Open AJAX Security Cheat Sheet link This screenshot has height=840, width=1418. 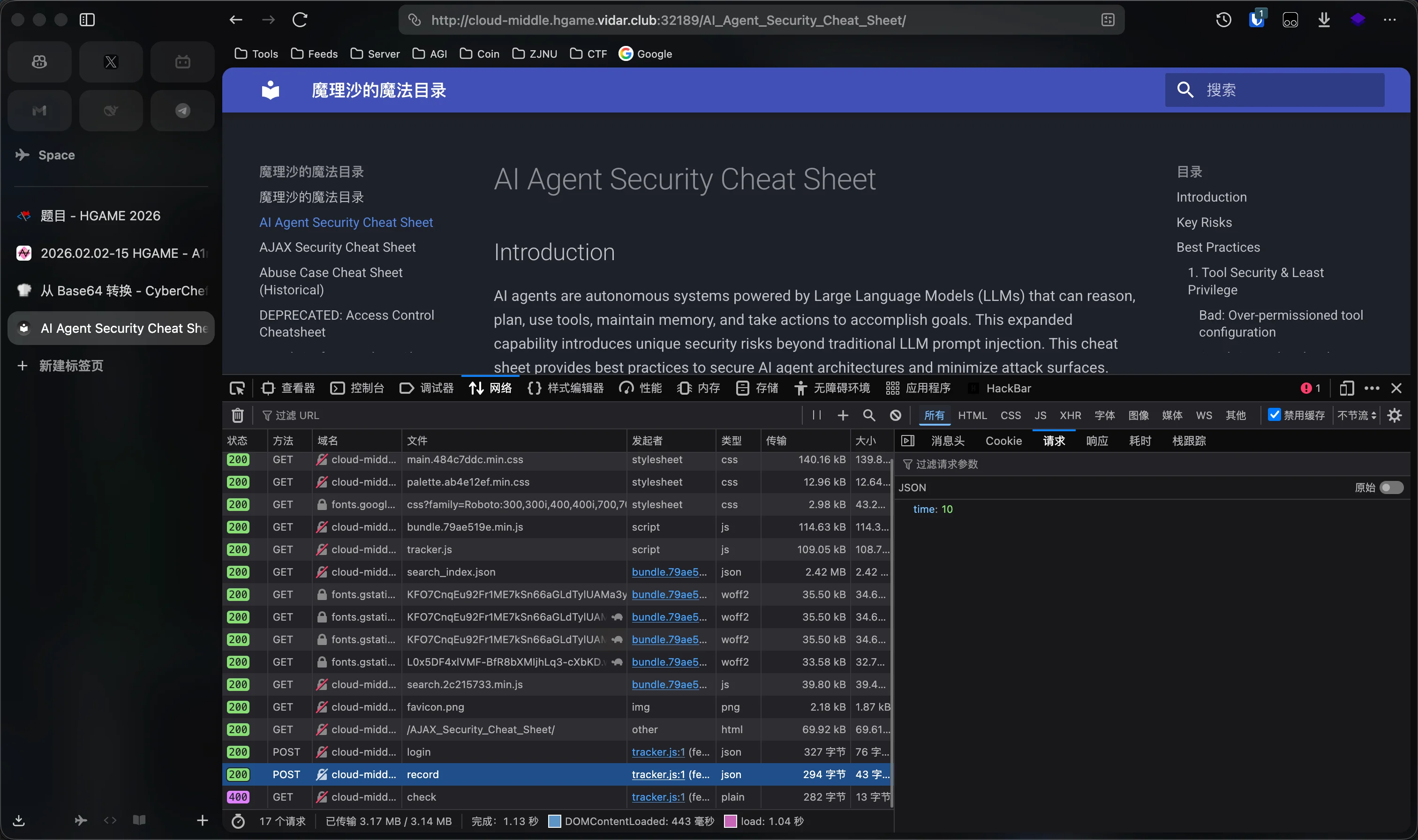(337, 247)
